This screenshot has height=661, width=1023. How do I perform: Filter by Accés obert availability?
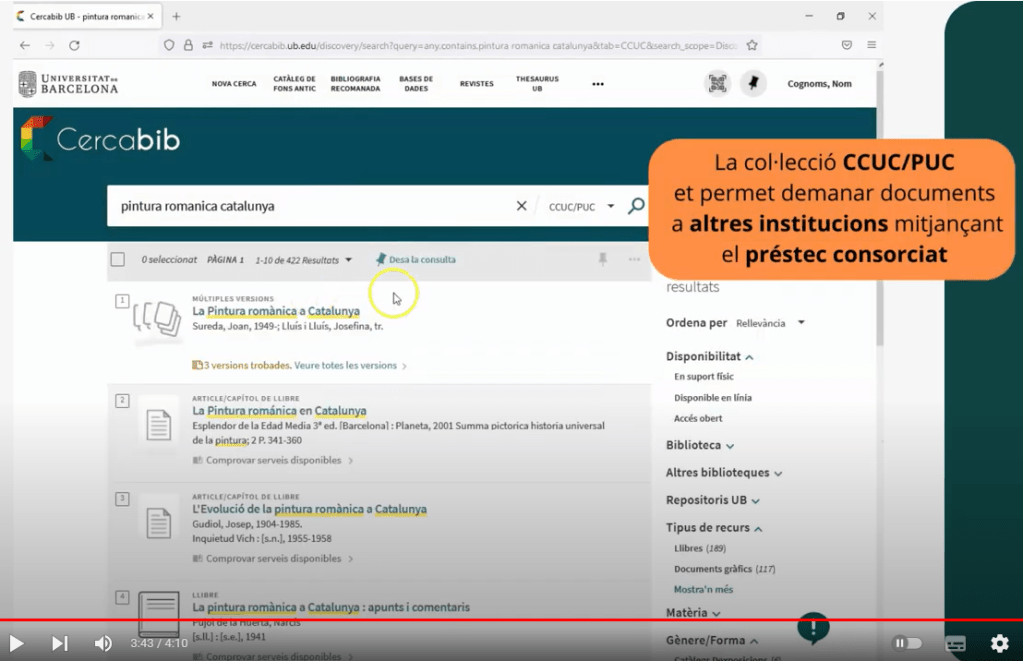point(698,418)
